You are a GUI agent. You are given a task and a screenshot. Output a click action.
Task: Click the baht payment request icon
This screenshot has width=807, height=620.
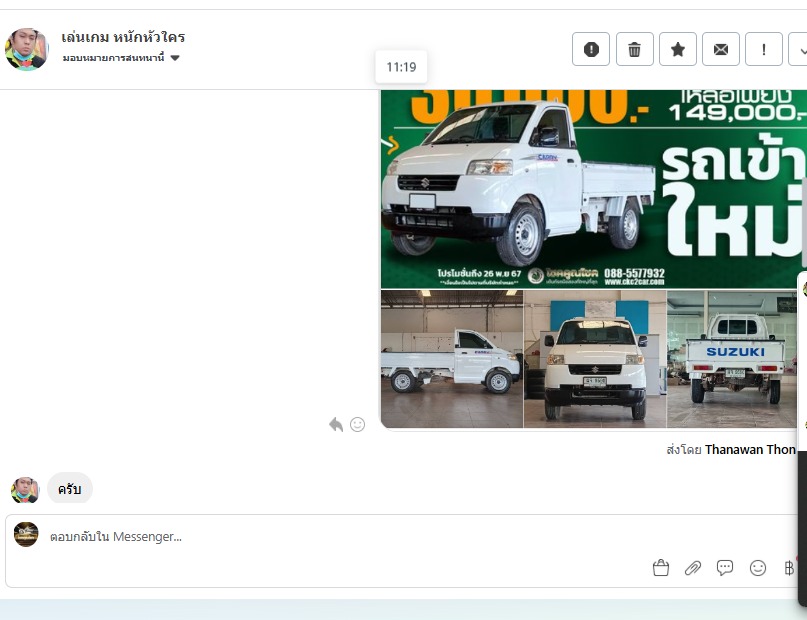(x=789, y=568)
